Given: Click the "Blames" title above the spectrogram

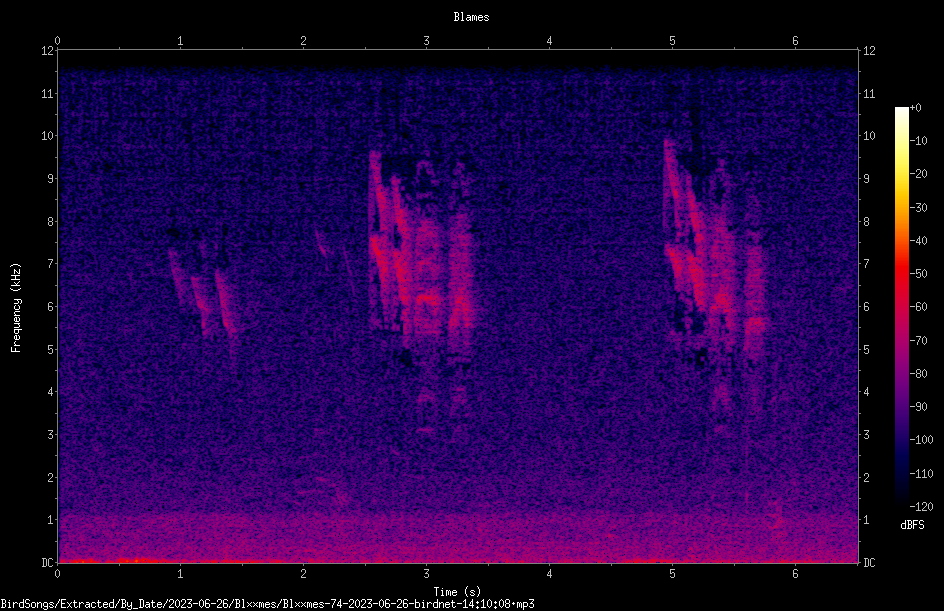Looking at the screenshot, I should 471,17.
